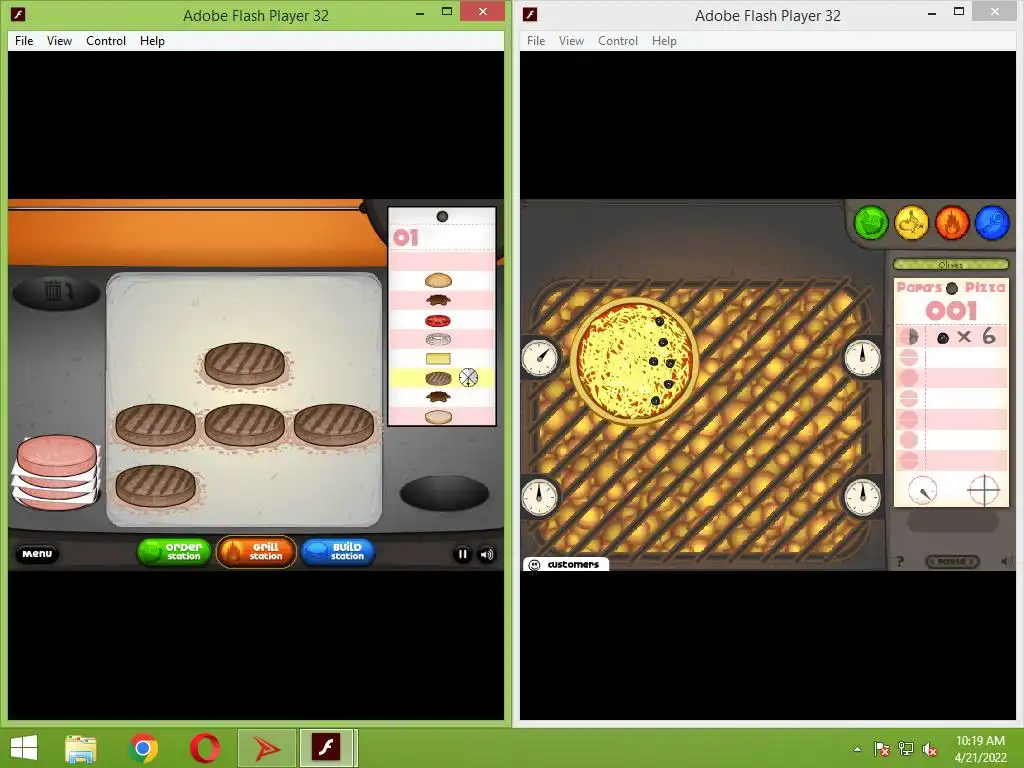Image resolution: width=1024 pixels, height=768 pixels.
Task: Open the burger game Menu button
Action: click(37, 554)
